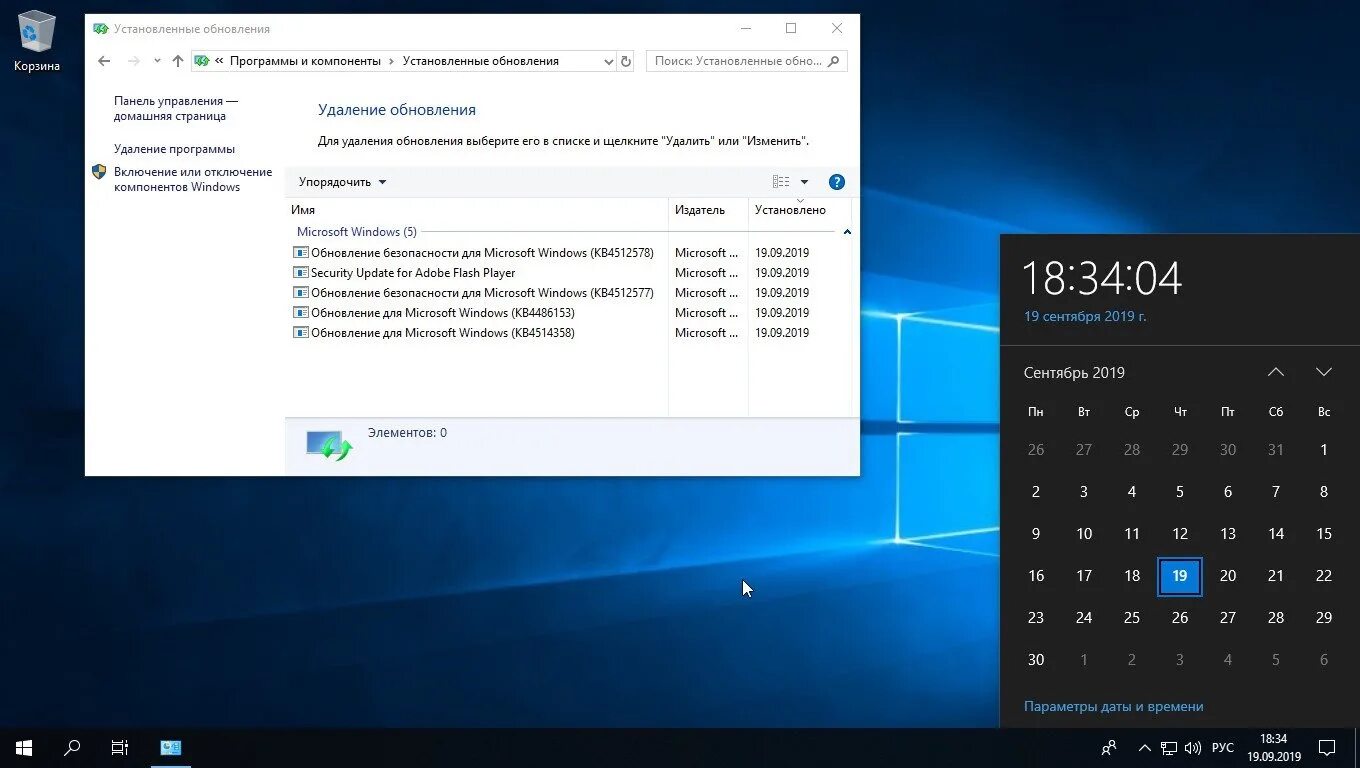Click the Installed Updates breadcrumb segment
This screenshot has width=1360, height=768.
coord(481,61)
